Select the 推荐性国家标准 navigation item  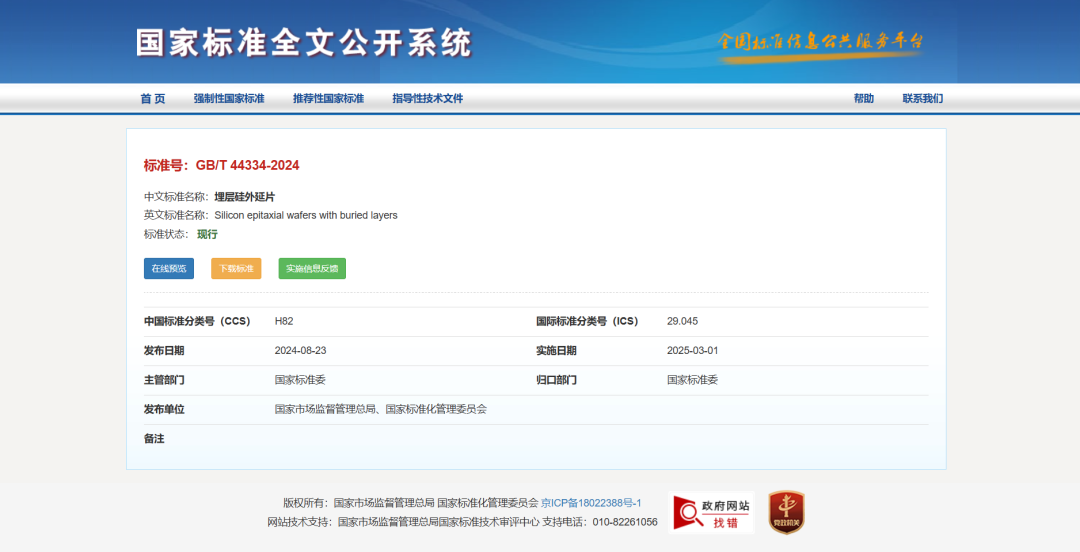(328, 99)
